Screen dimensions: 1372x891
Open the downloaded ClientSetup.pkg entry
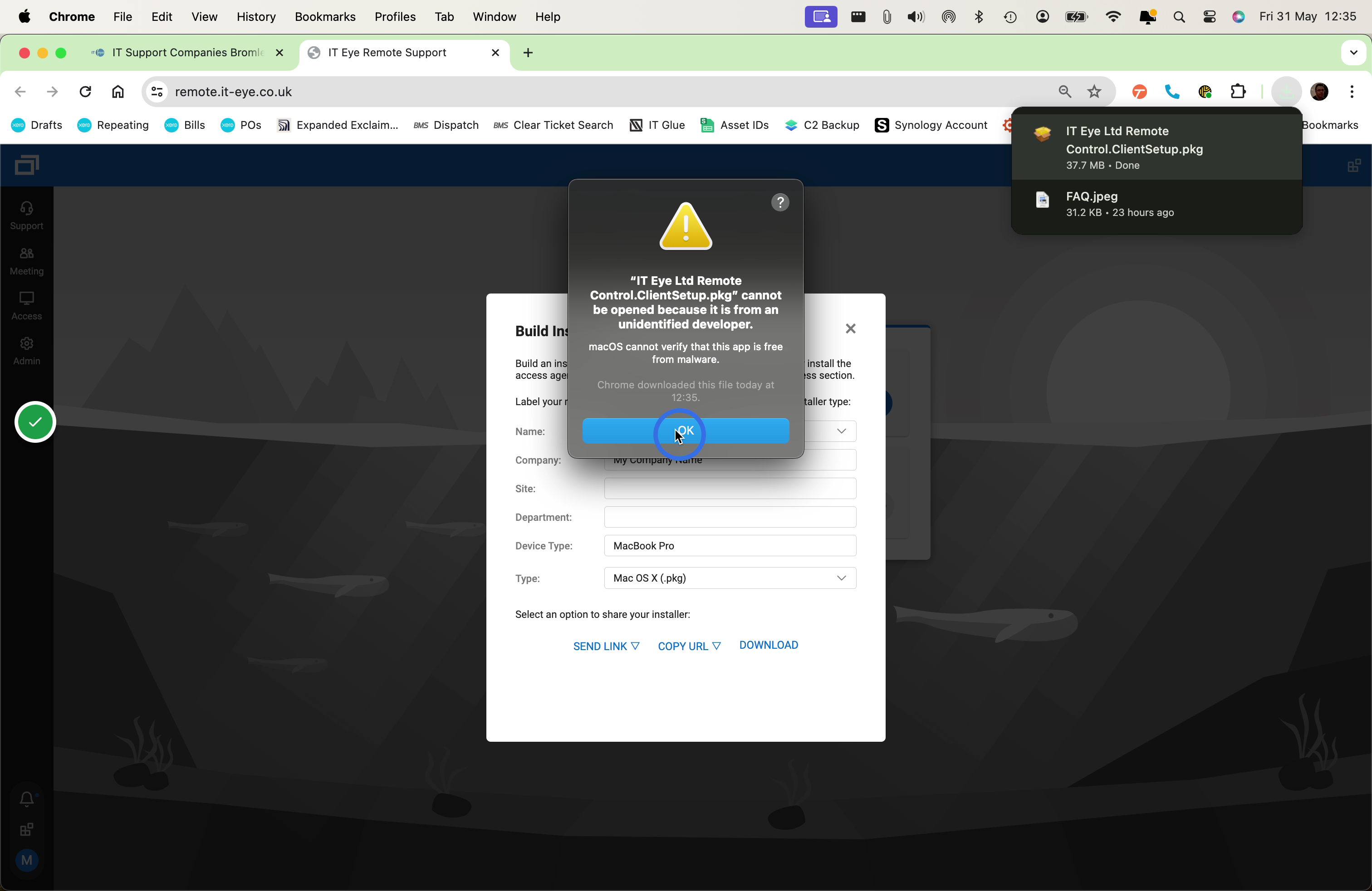point(1156,147)
